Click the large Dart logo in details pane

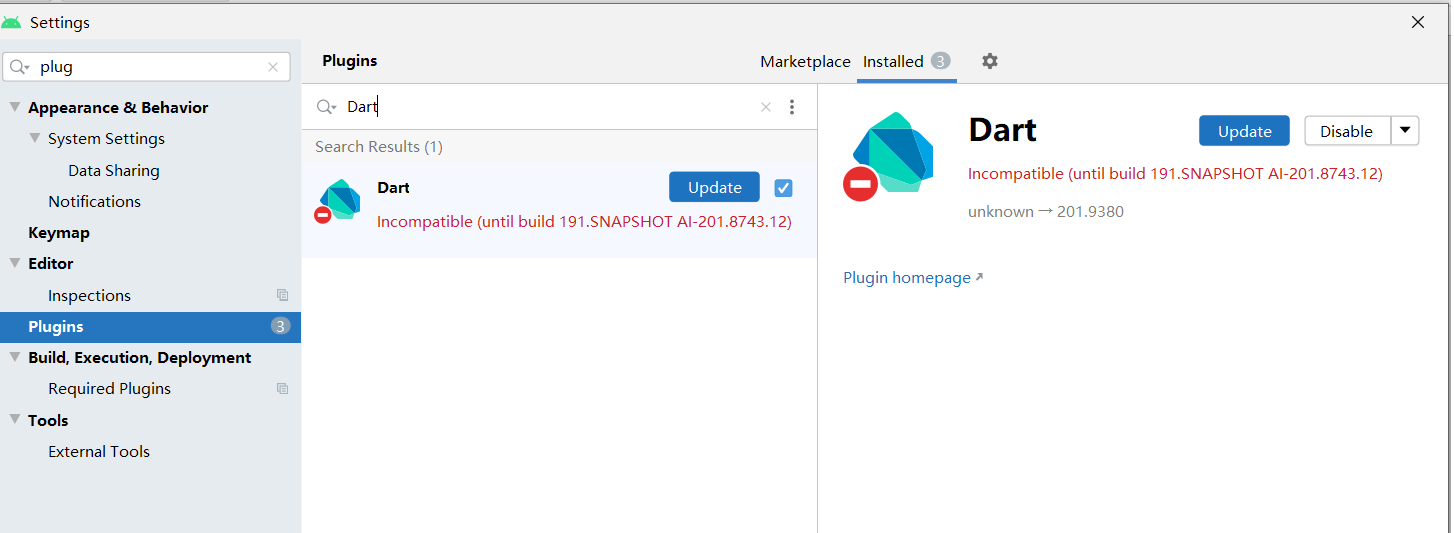888,156
